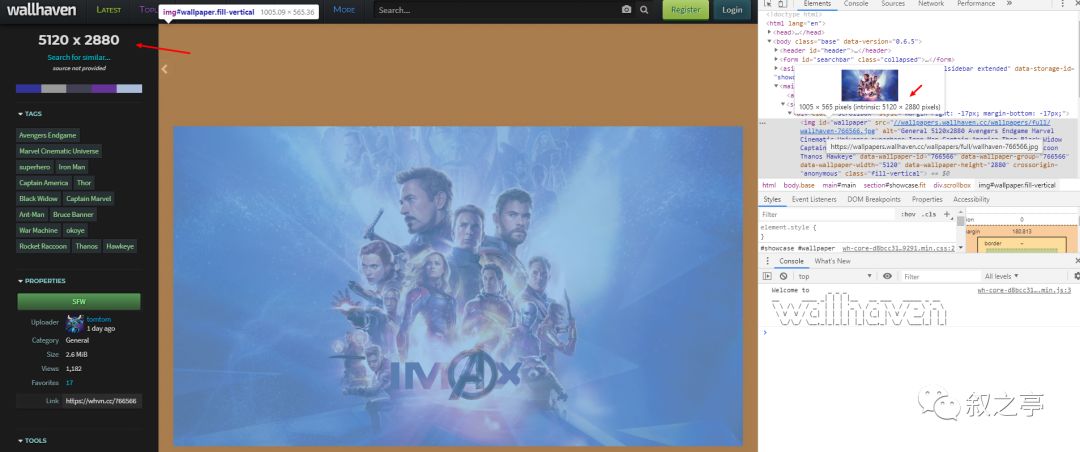Collapse the Tags section in sidebar
Viewport: 1080px width, 452px height.
30,114
